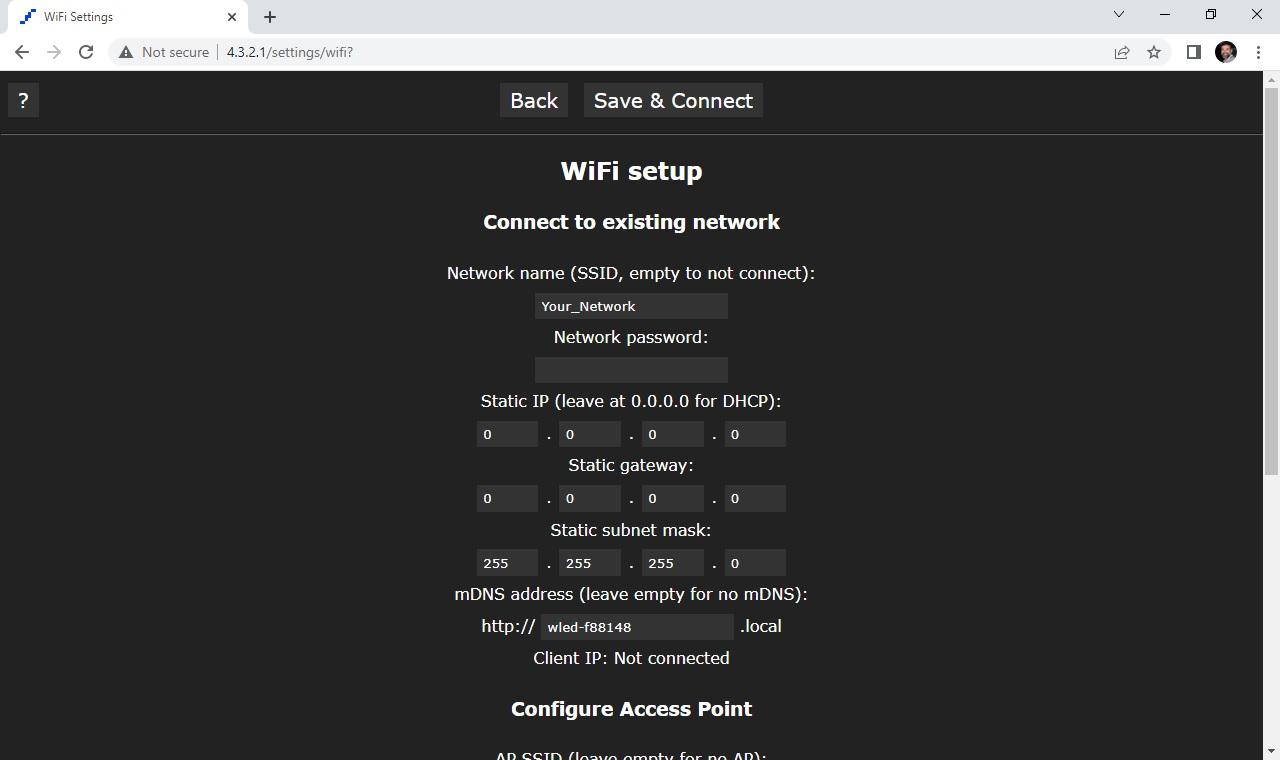Viewport: 1280px width, 760px height.
Task: Reload the WiFi Settings page
Action: click(x=86, y=52)
